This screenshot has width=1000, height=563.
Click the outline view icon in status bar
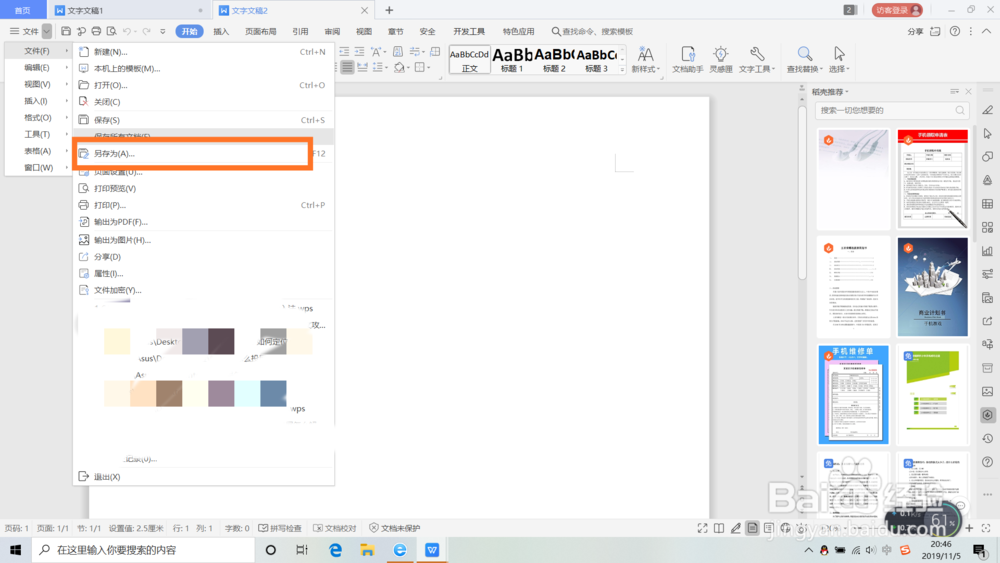point(768,528)
